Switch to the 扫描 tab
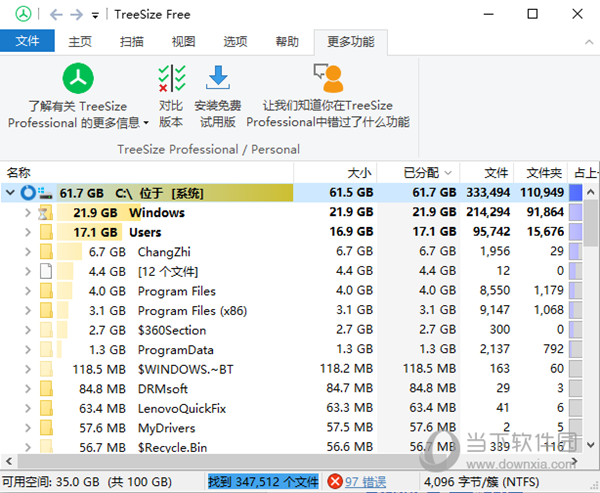This screenshot has height=493, width=600. (132, 41)
